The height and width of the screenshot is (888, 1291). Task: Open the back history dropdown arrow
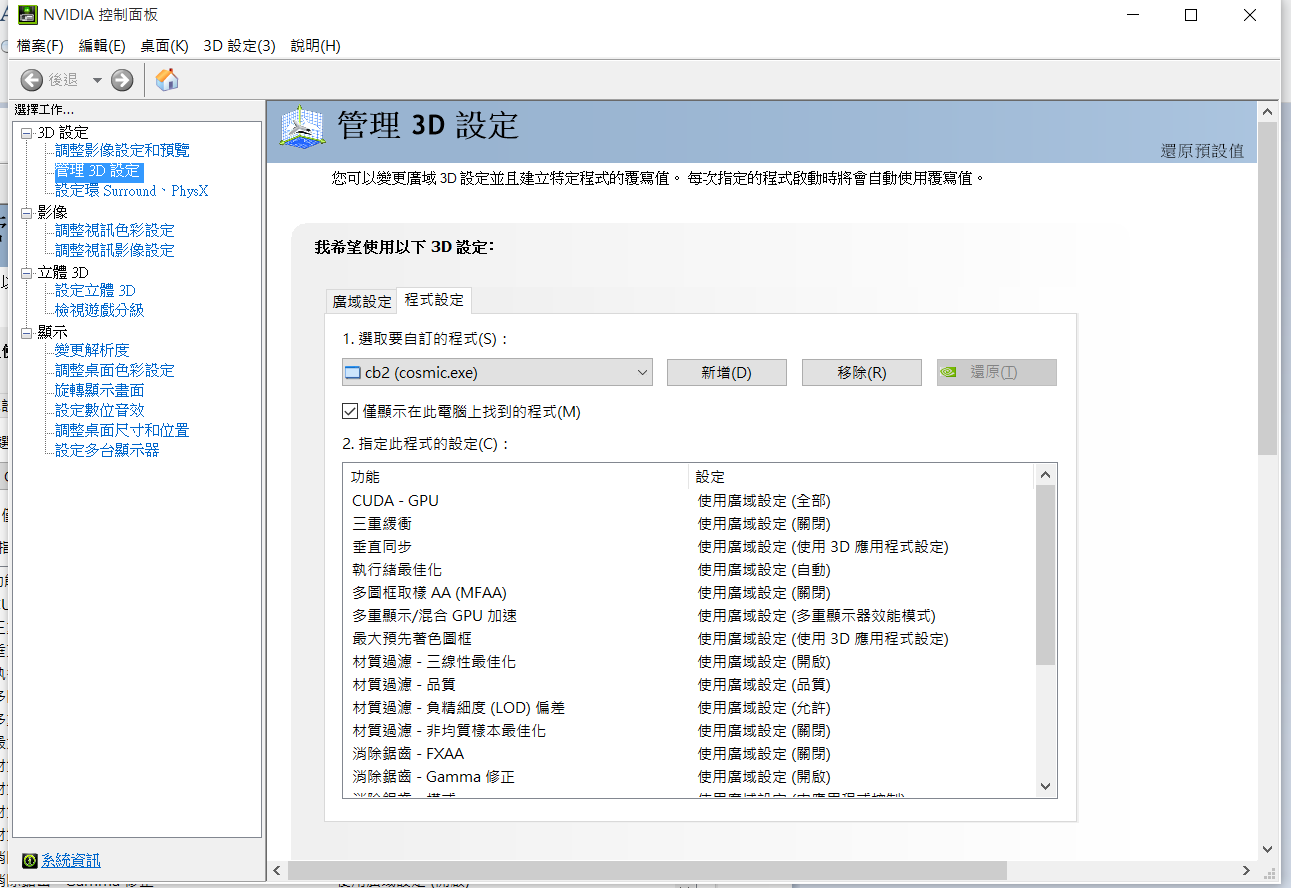coord(97,80)
